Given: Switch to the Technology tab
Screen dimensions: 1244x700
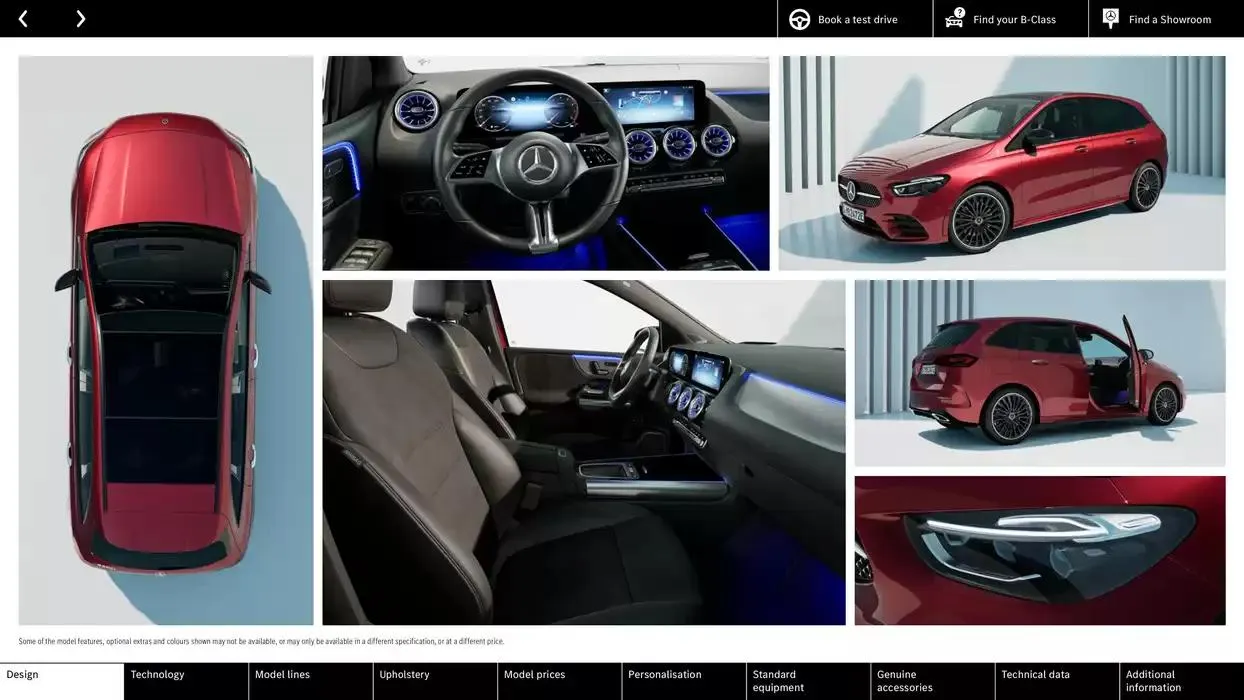Looking at the screenshot, I should click(186, 681).
